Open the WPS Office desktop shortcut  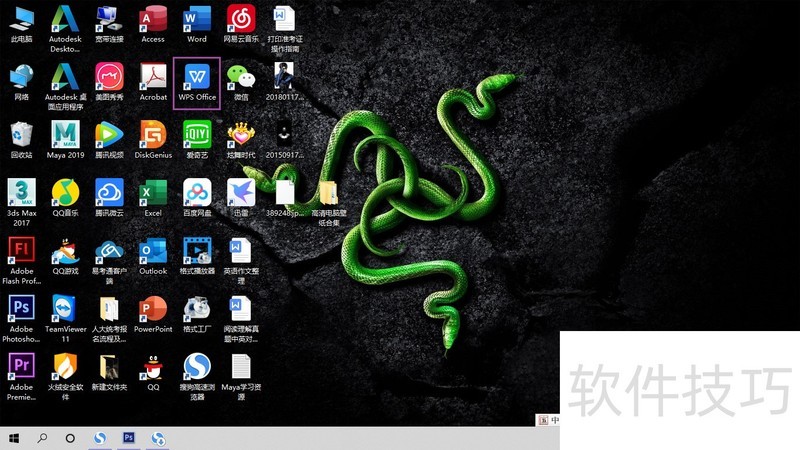click(197, 83)
